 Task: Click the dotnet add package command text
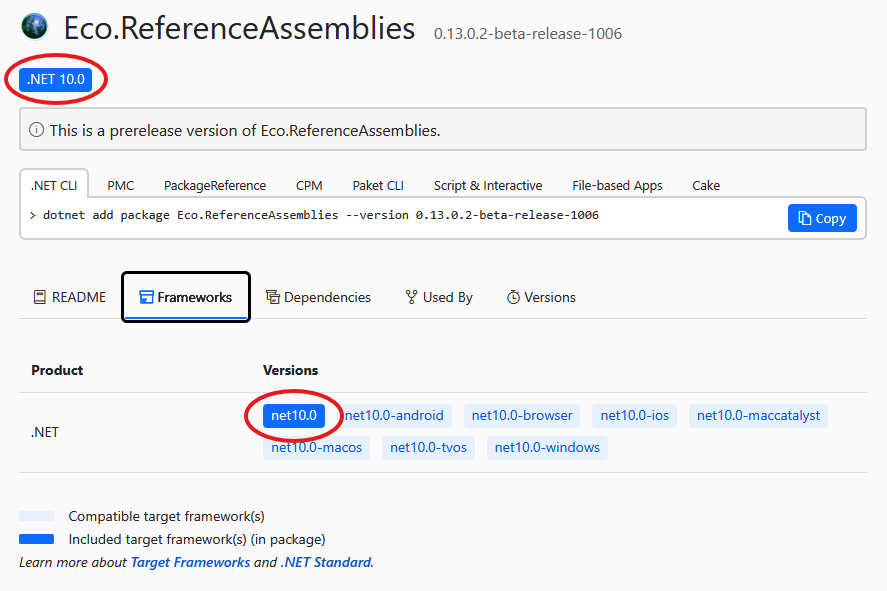point(321,215)
